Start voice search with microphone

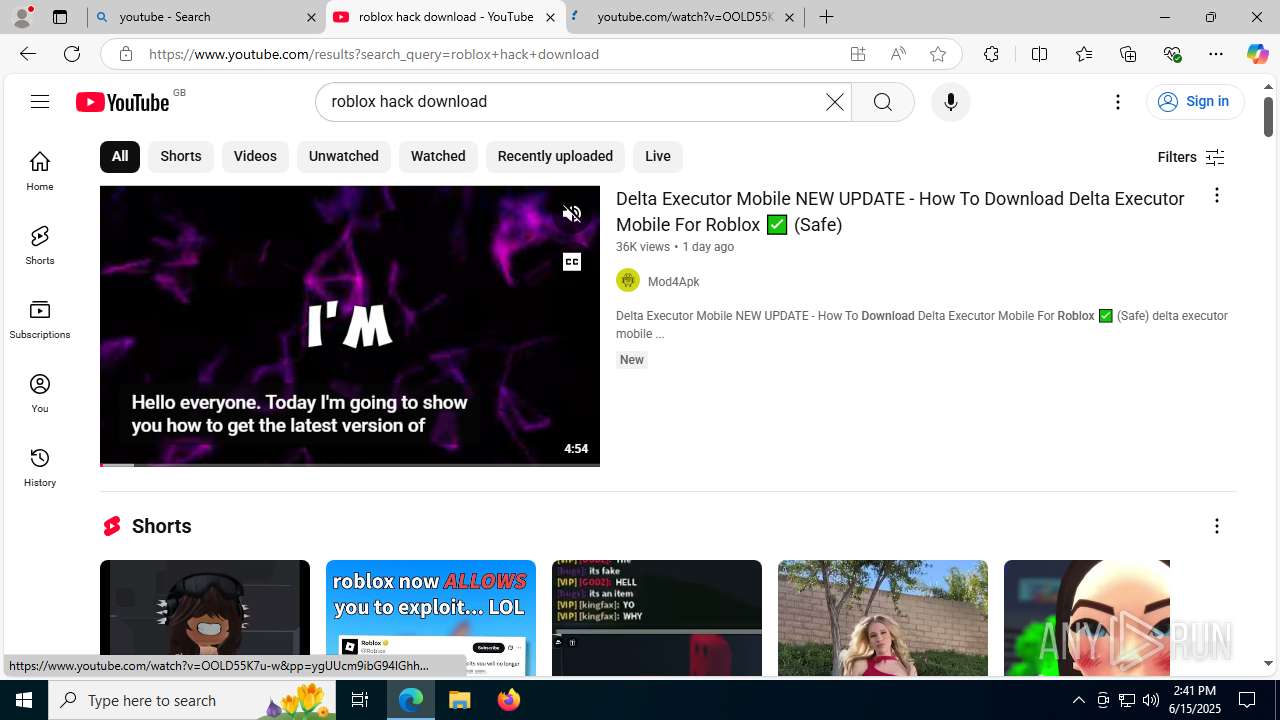click(950, 102)
